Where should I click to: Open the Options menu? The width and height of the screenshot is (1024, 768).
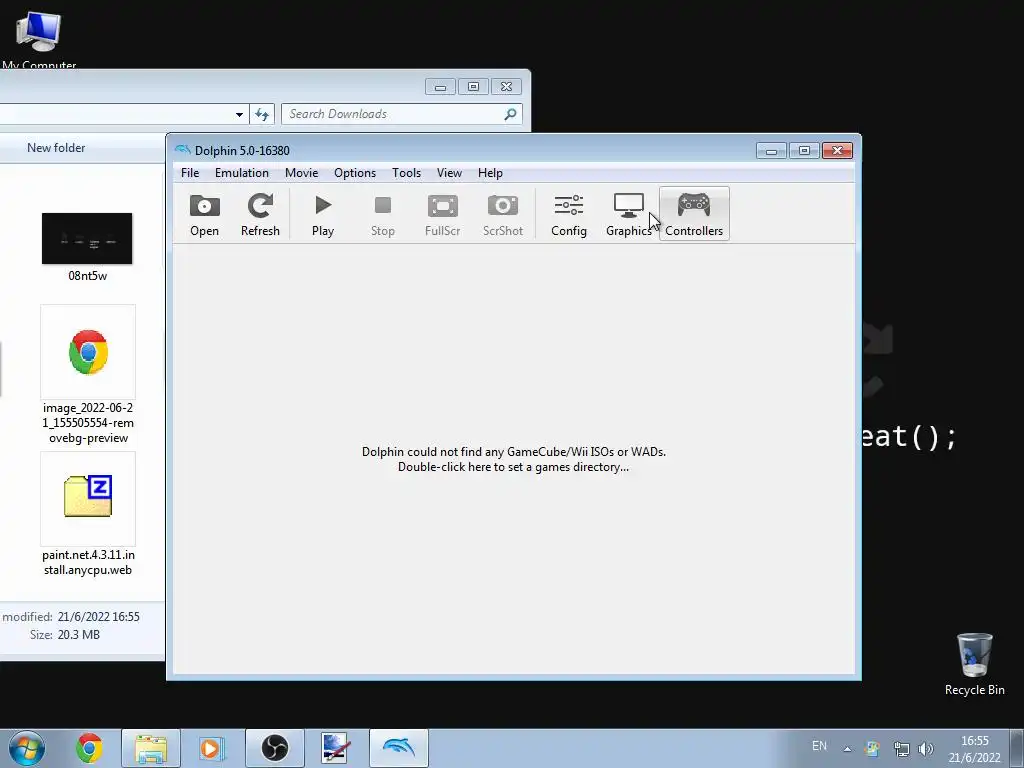pos(355,173)
